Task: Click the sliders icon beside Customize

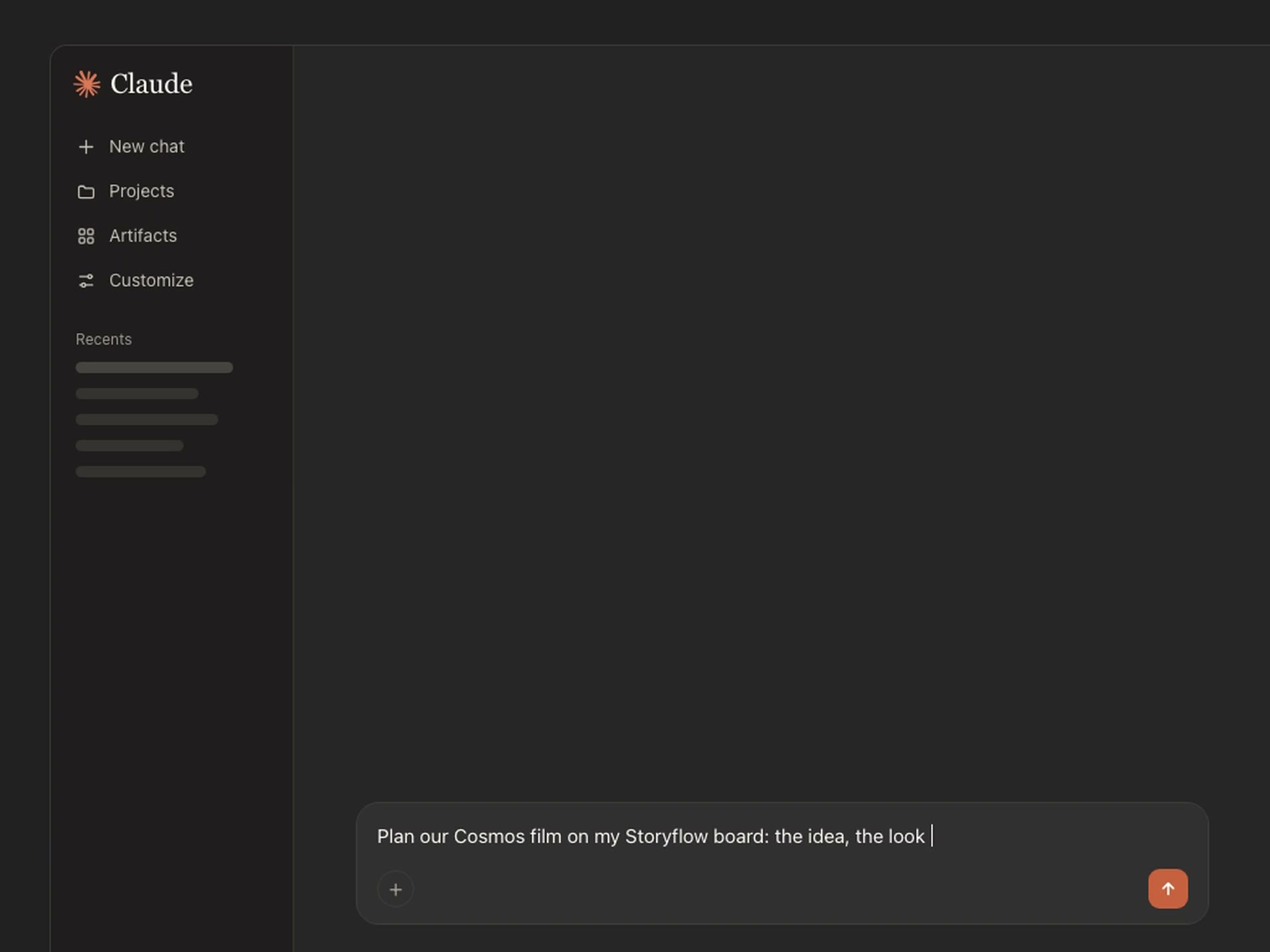Action: pos(86,281)
